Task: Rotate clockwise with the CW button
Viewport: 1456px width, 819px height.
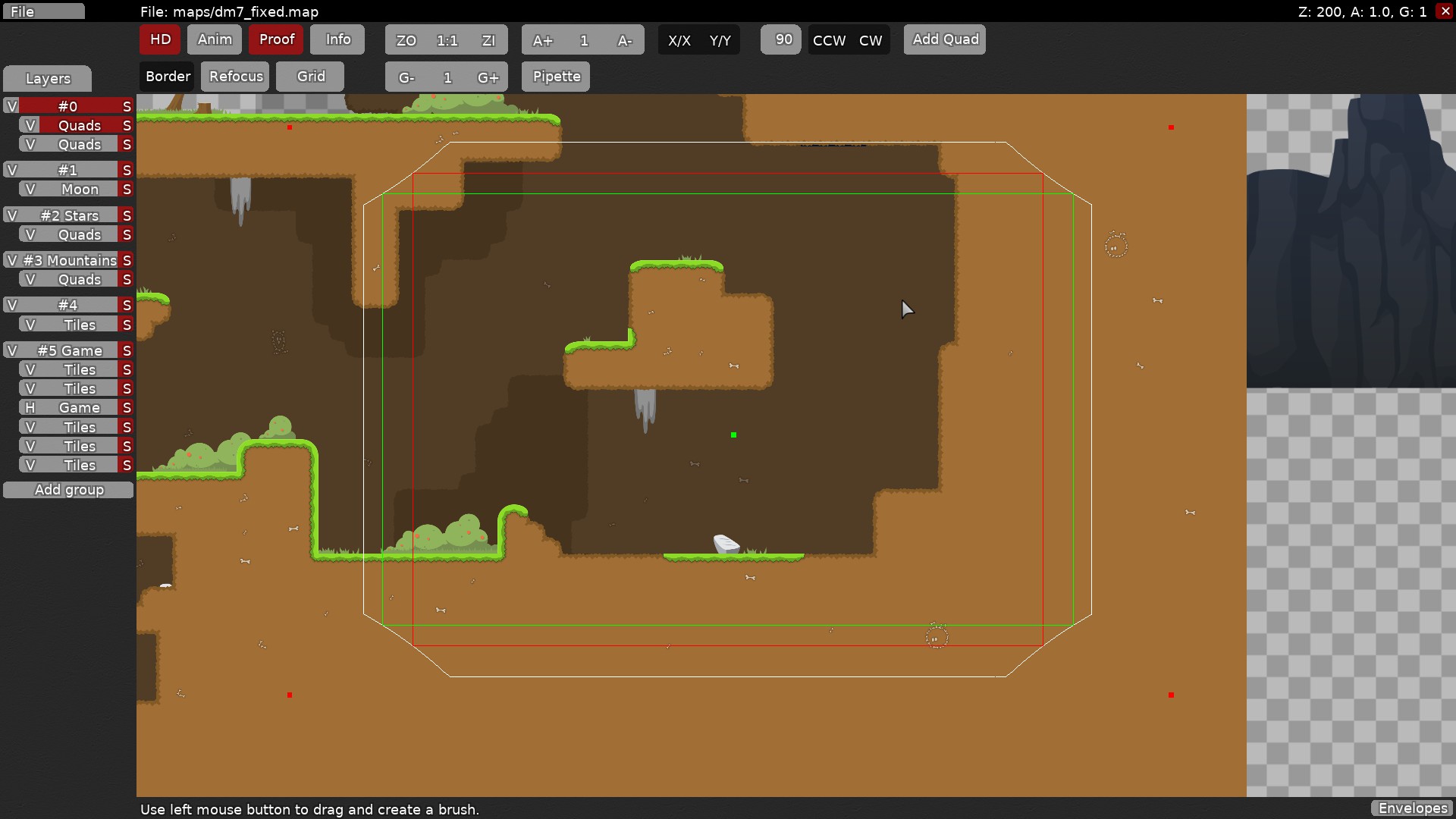Action: coord(871,40)
